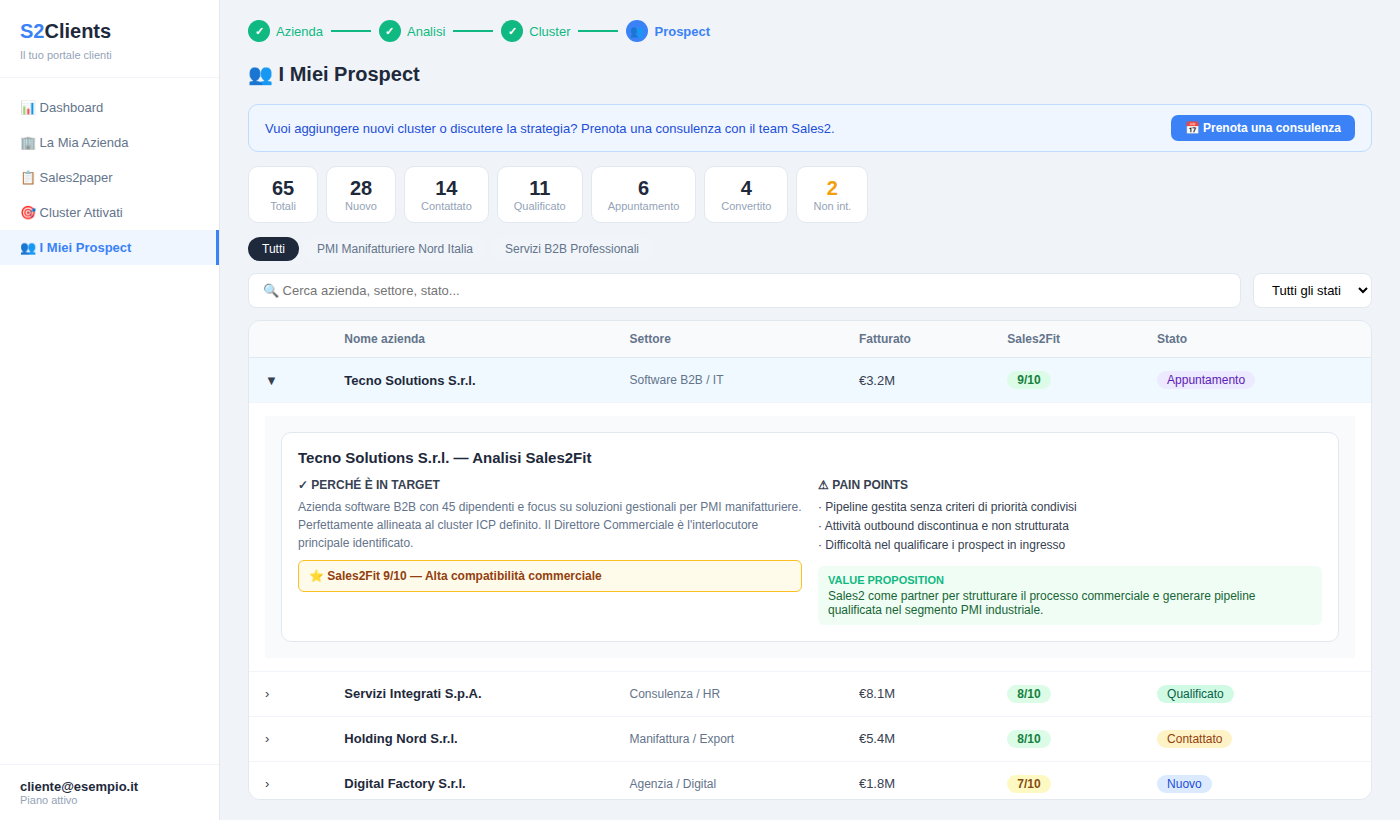The width and height of the screenshot is (1400, 820).
Task: Click the PAIN POINTS heading
Action: pyautogui.click(x=863, y=485)
